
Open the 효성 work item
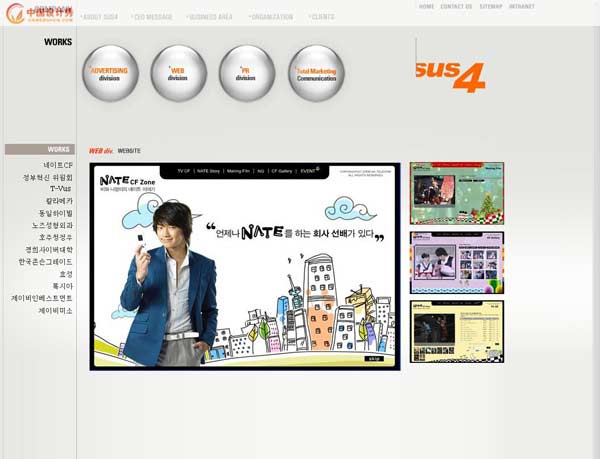[x=66, y=274]
